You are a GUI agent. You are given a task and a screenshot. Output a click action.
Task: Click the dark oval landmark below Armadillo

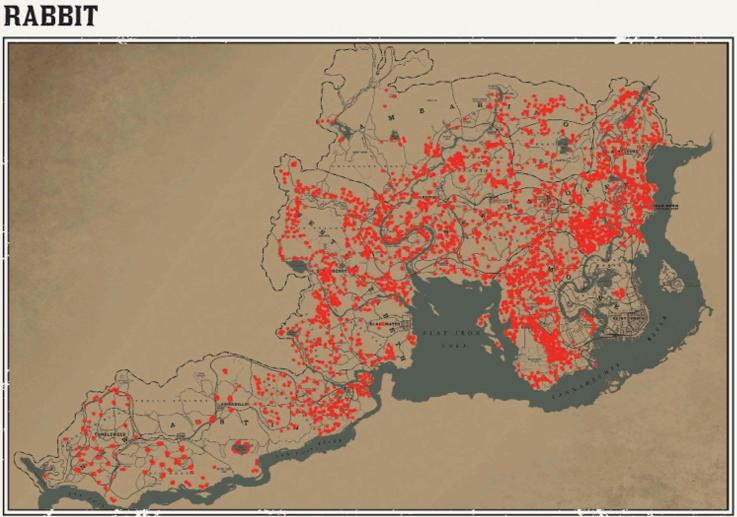(240, 447)
